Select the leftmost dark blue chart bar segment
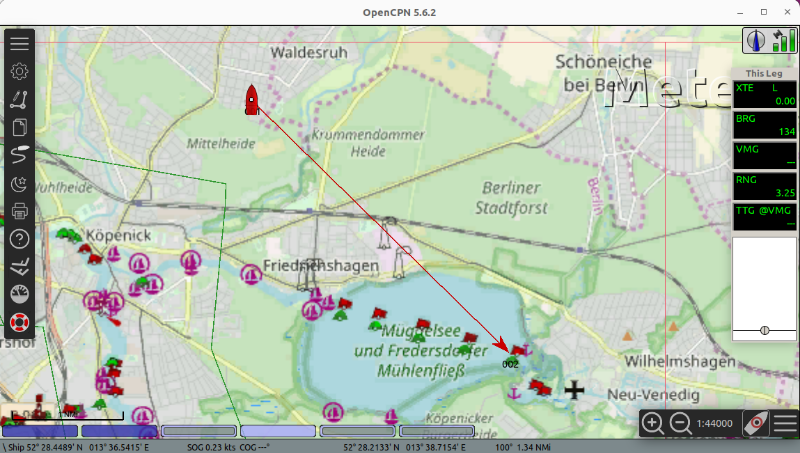The height and width of the screenshot is (453, 800). click(39, 432)
